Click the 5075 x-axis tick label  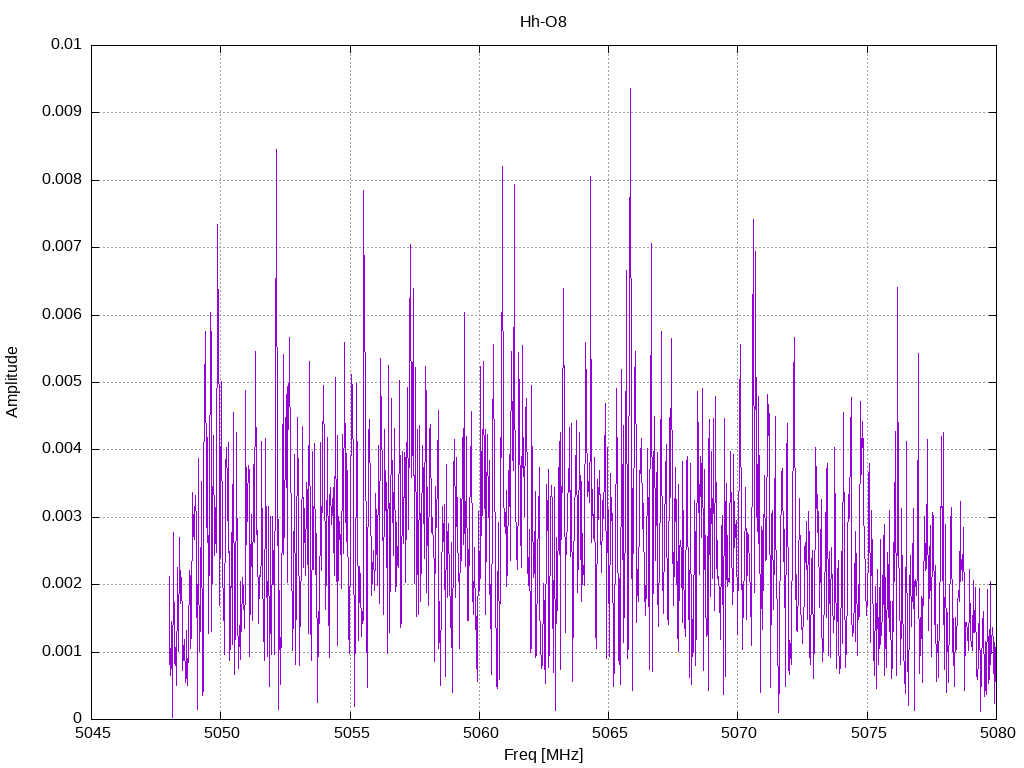[x=868, y=733]
